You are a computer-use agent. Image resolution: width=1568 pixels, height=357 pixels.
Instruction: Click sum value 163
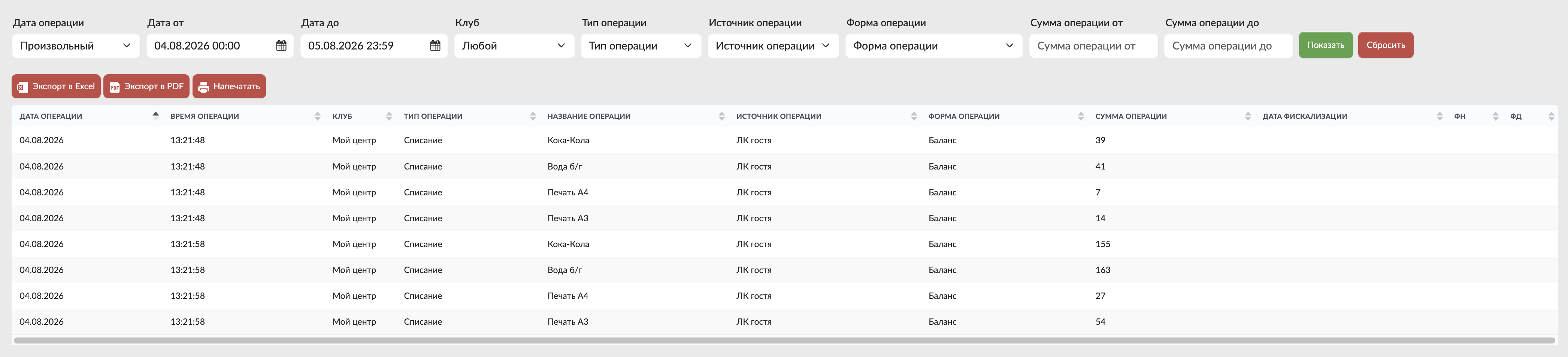point(1102,270)
